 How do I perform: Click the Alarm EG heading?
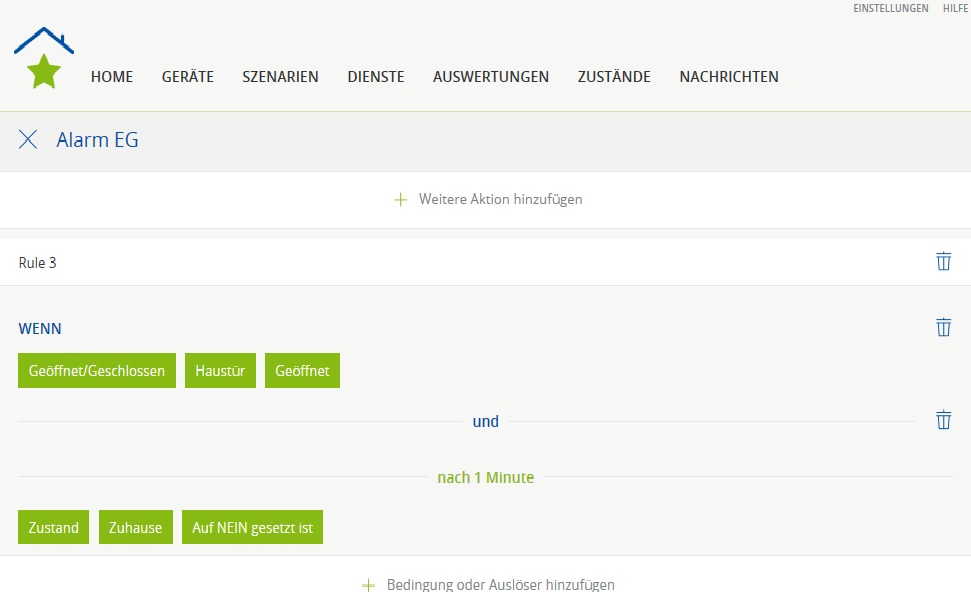pyautogui.click(x=97, y=140)
